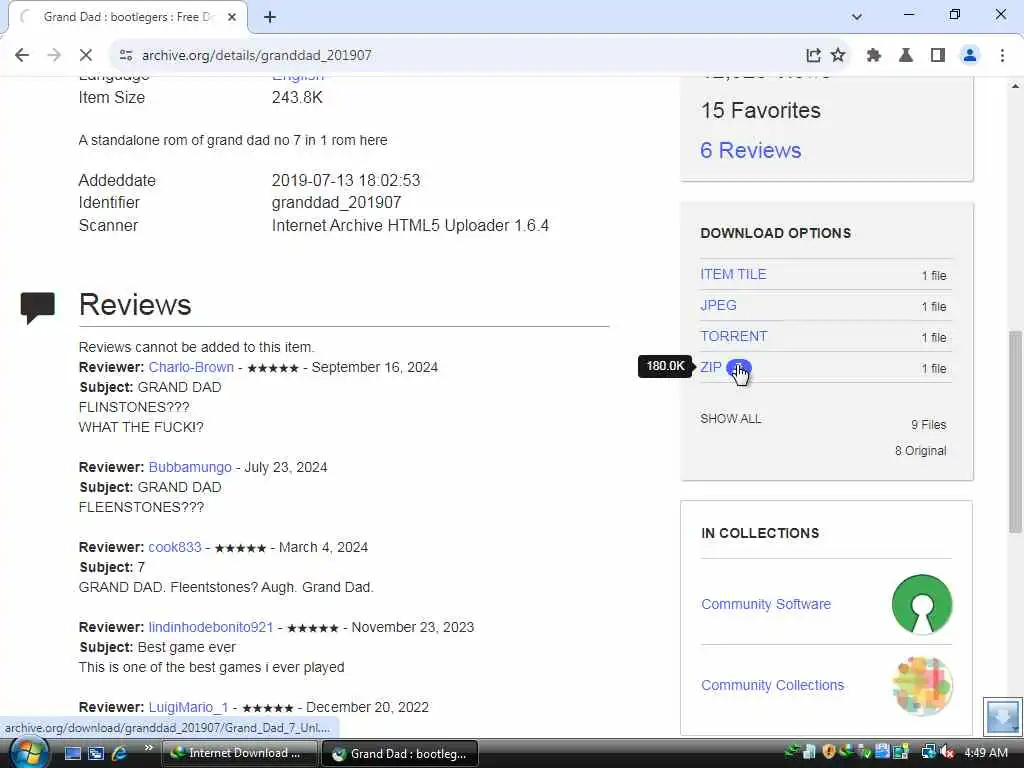
Task: Open the 6 Reviews link
Action: pos(750,150)
